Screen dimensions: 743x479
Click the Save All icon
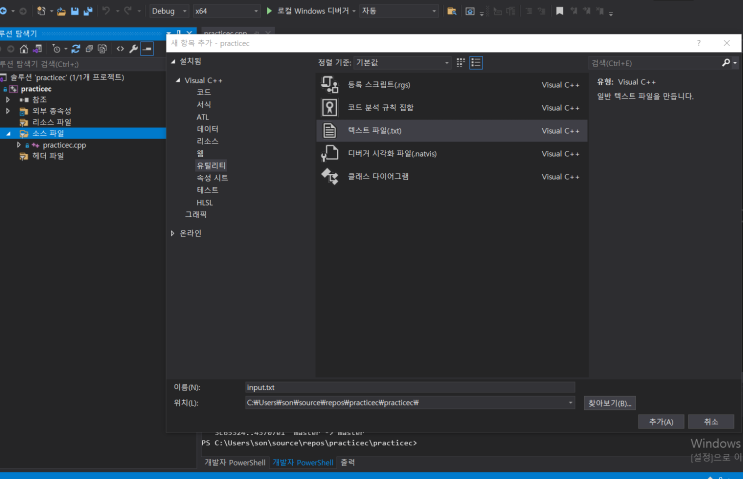[88, 11]
